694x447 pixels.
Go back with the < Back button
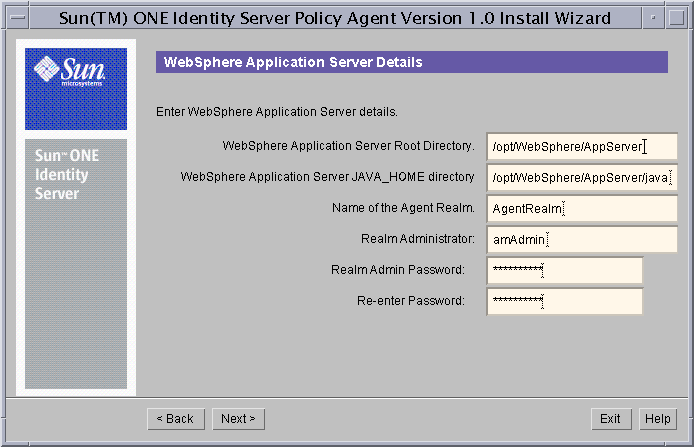pyautogui.click(x=176, y=419)
